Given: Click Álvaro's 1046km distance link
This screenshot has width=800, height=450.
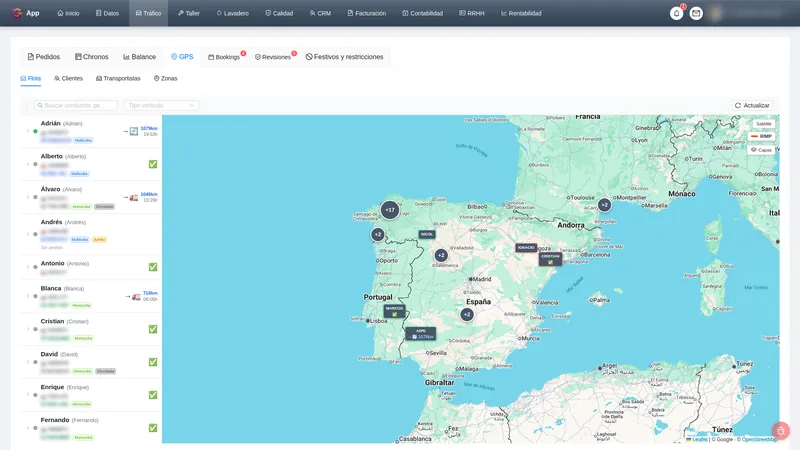Looking at the screenshot, I should click(x=149, y=194).
